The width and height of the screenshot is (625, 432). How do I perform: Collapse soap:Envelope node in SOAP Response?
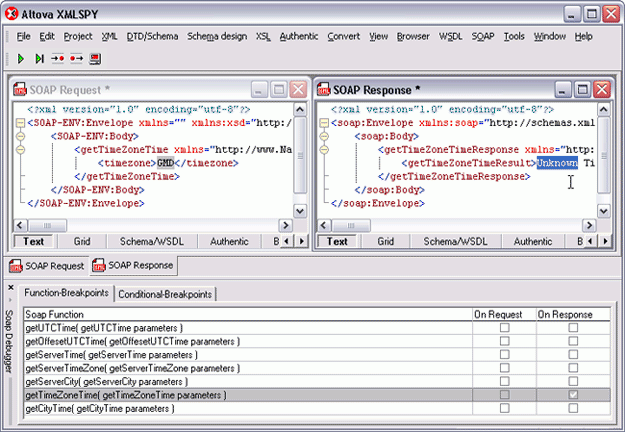pyautogui.click(x=324, y=123)
